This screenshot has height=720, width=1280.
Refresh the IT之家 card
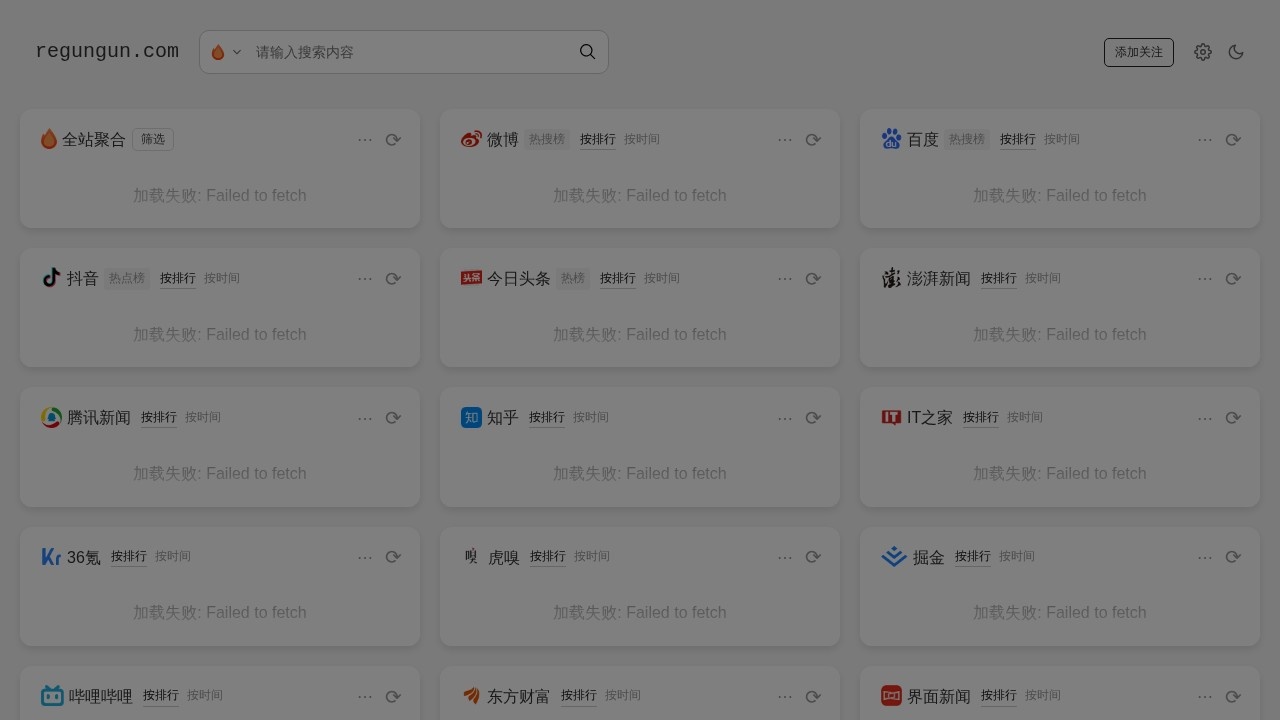[1233, 418]
